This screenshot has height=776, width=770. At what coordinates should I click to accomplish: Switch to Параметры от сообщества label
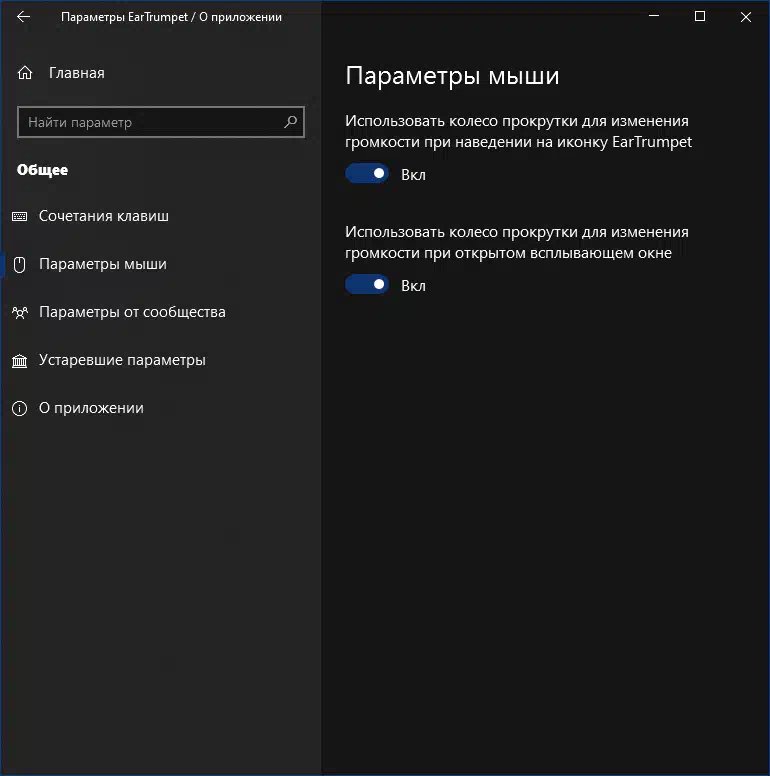pos(132,312)
